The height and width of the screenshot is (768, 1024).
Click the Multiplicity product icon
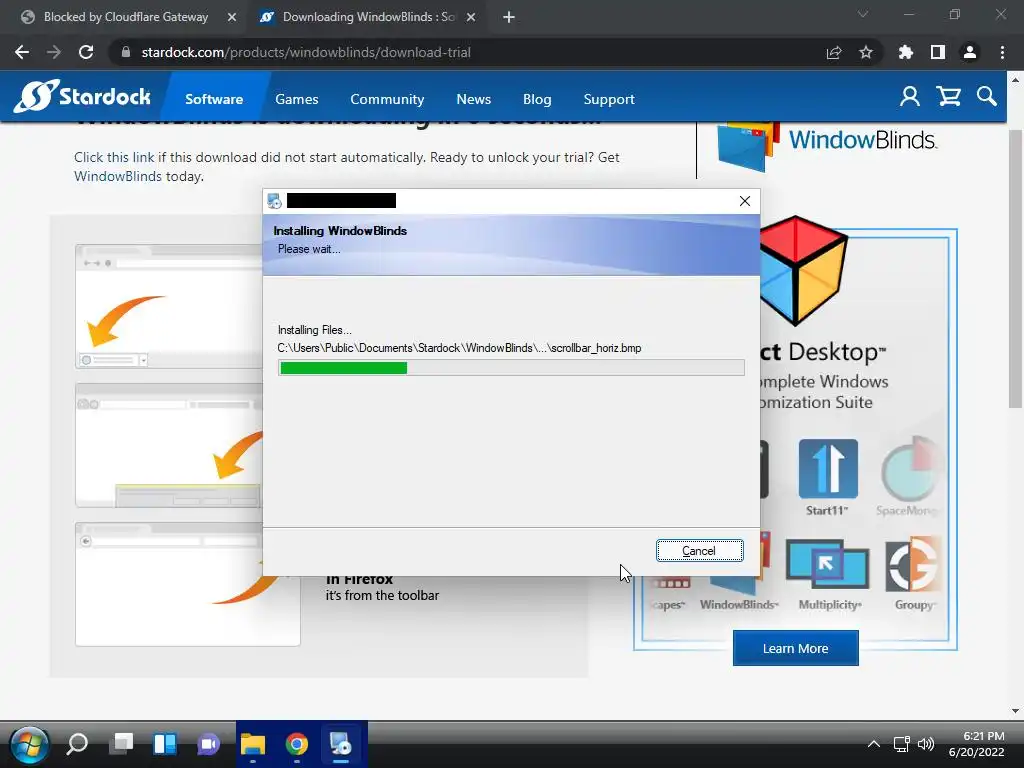[x=827, y=565]
